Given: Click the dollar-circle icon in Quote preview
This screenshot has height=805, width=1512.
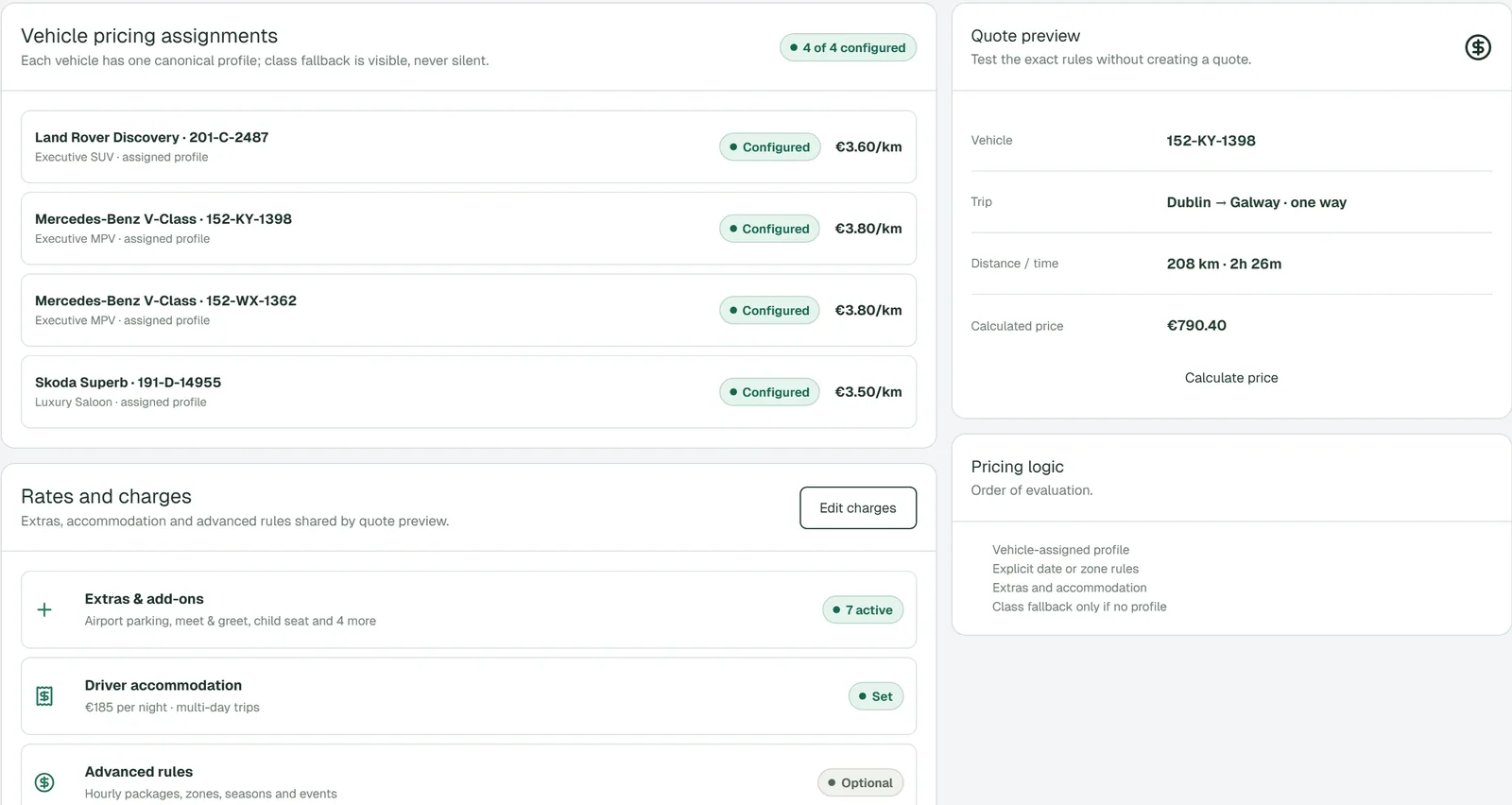Looking at the screenshot, I should pos(1478,47).
